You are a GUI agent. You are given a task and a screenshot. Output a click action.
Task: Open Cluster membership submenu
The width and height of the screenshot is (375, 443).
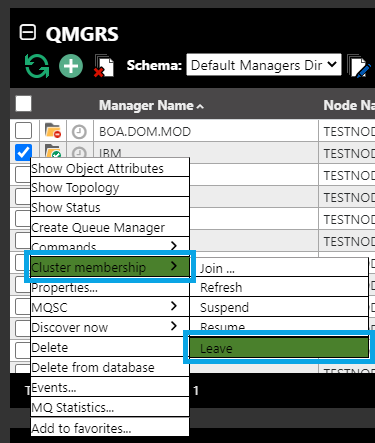coord(110,267)
